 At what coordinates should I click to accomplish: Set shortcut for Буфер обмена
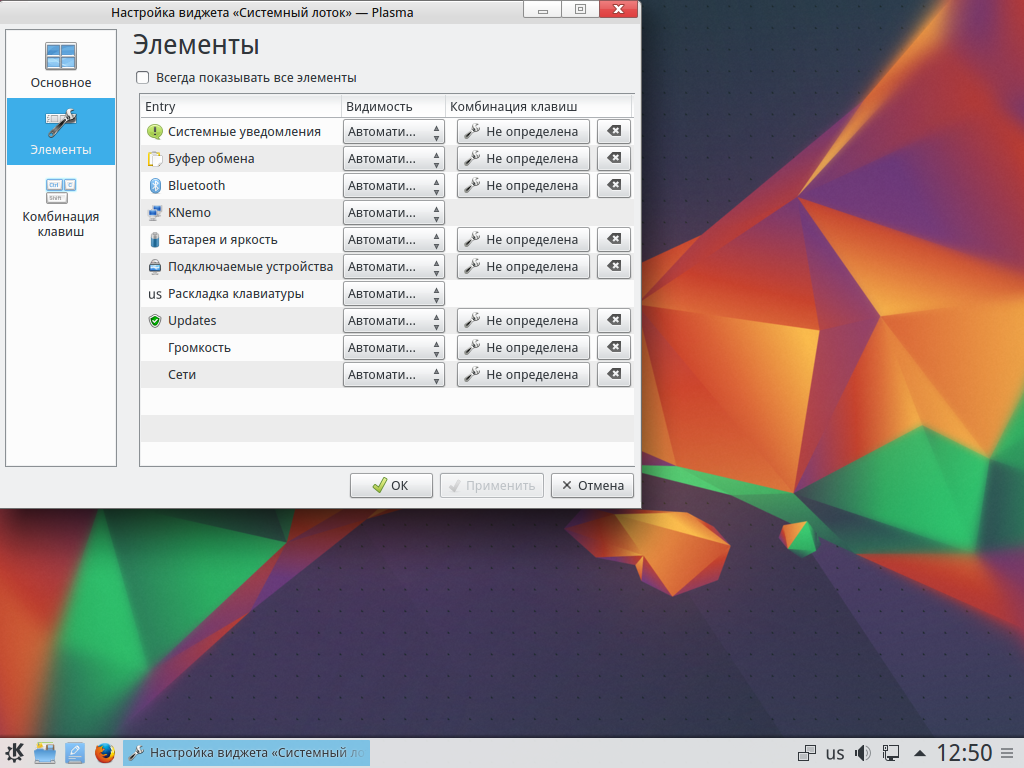(523, 159)
